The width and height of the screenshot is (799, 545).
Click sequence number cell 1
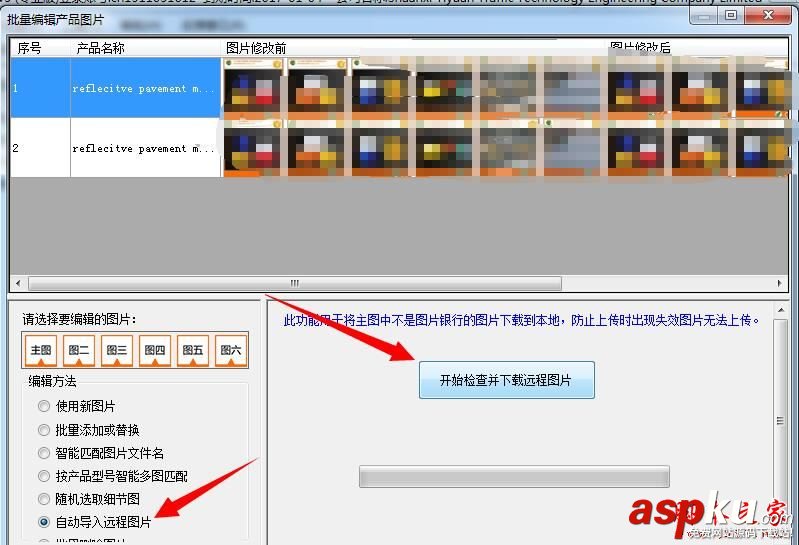pos(40,88)
